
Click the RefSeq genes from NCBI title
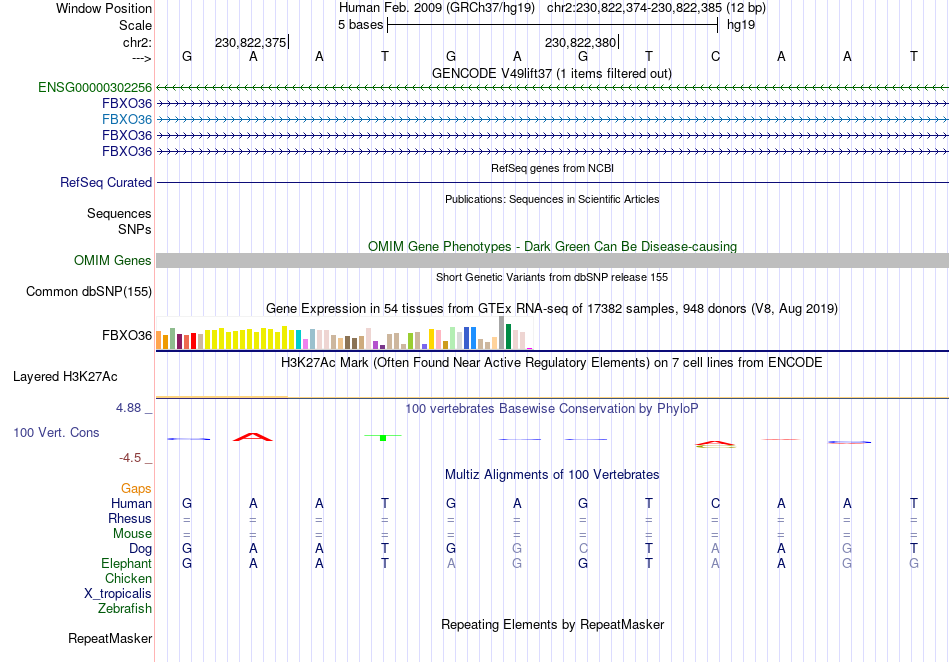point(552,168)
